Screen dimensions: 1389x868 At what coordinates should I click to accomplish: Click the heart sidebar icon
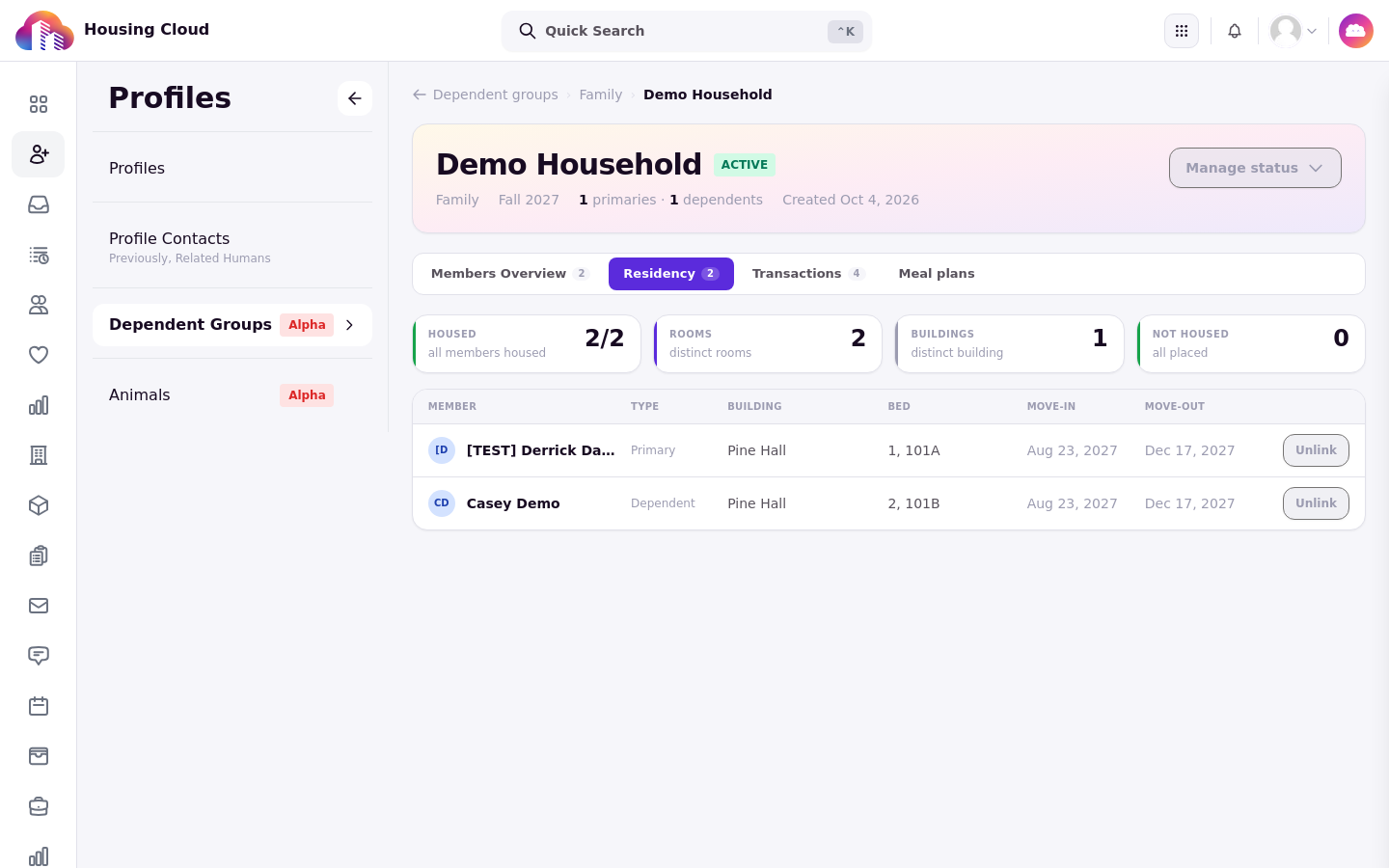[x=39, y=355]
